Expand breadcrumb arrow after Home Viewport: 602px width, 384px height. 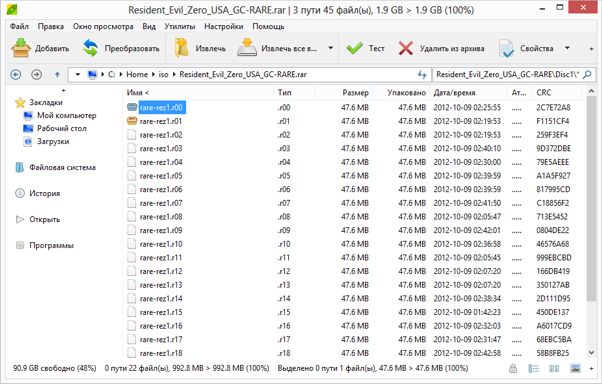click(x=153, y=74)
